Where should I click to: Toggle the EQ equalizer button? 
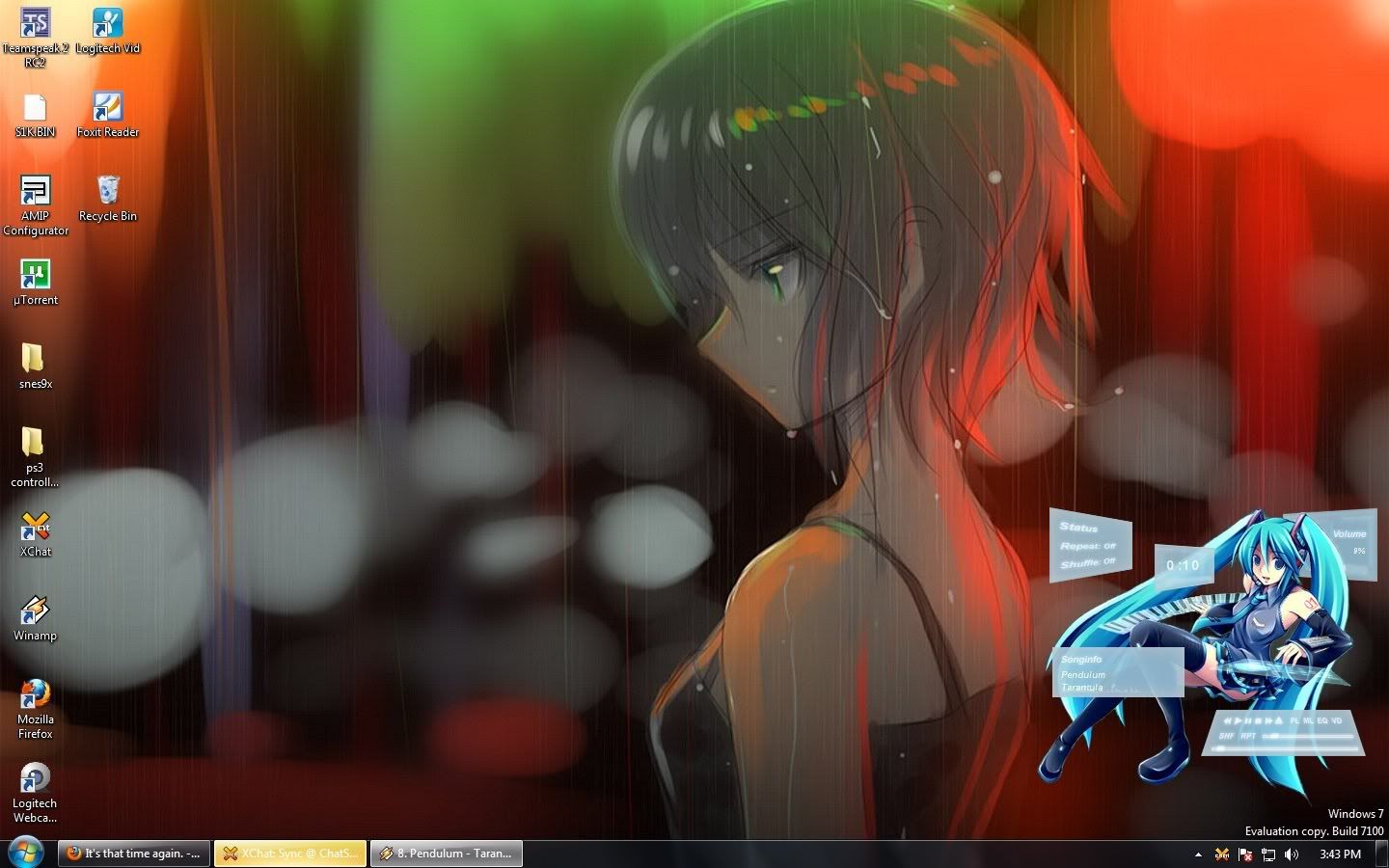[x=1322, y=721]
